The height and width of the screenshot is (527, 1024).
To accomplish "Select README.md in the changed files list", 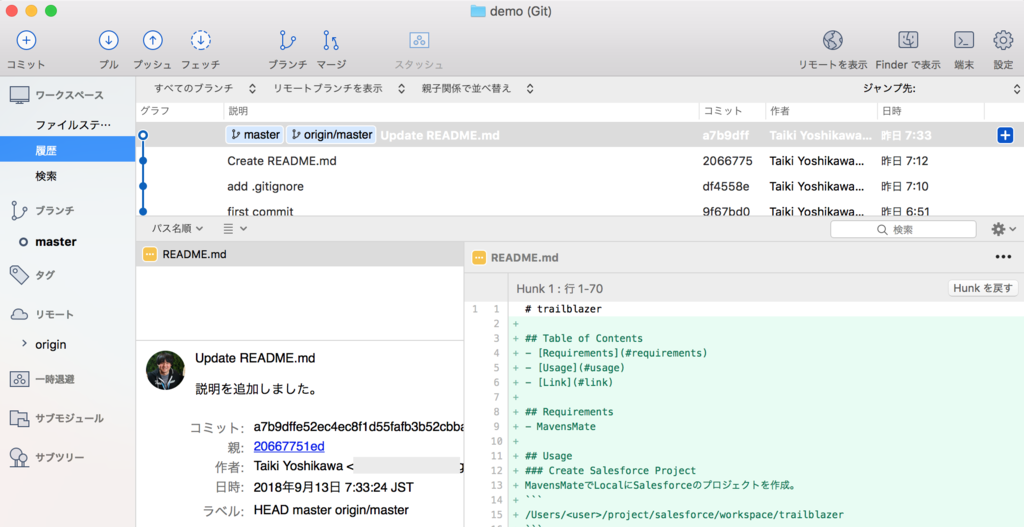I will point(300,254).
